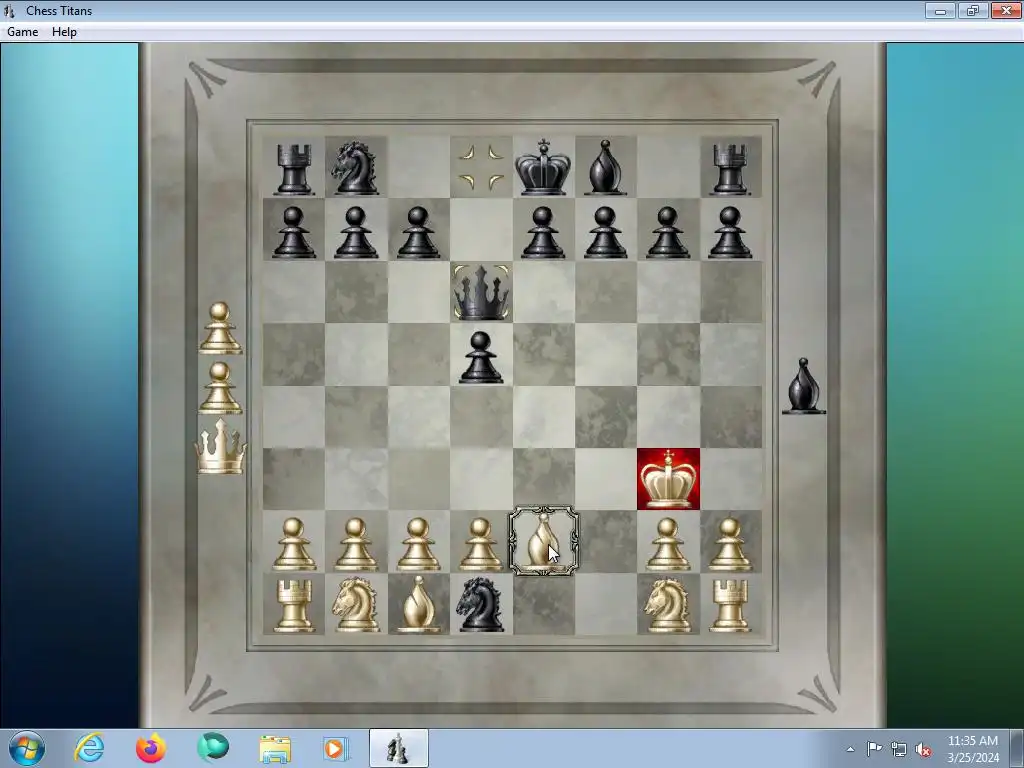Image resolution: width=1024 pixels, height=768 pixels.
Task: Open the green globe app on the taskbar
Action: (x=213, y=748)
